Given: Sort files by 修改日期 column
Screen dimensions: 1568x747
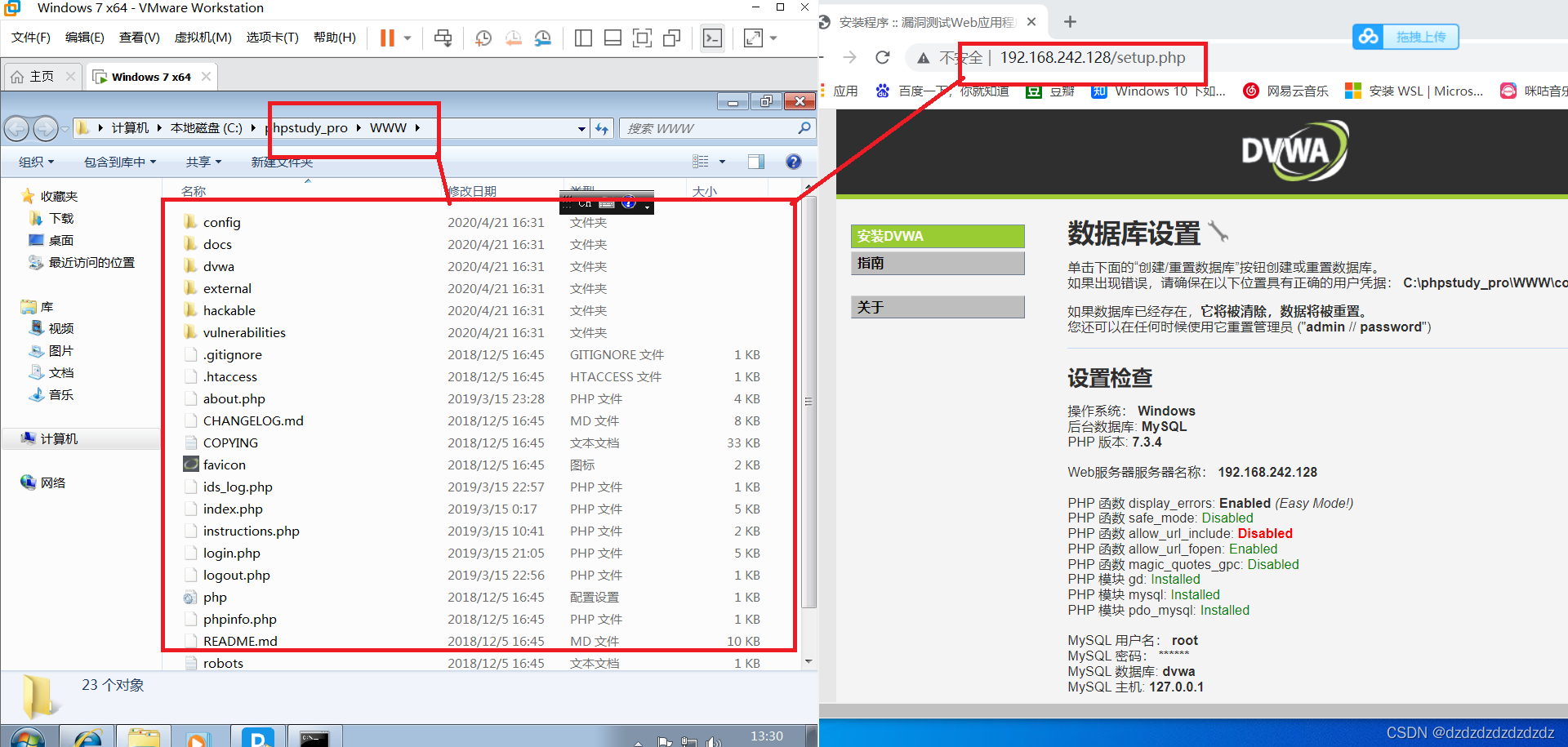Looking at the screenshot, I should point(472,191).
